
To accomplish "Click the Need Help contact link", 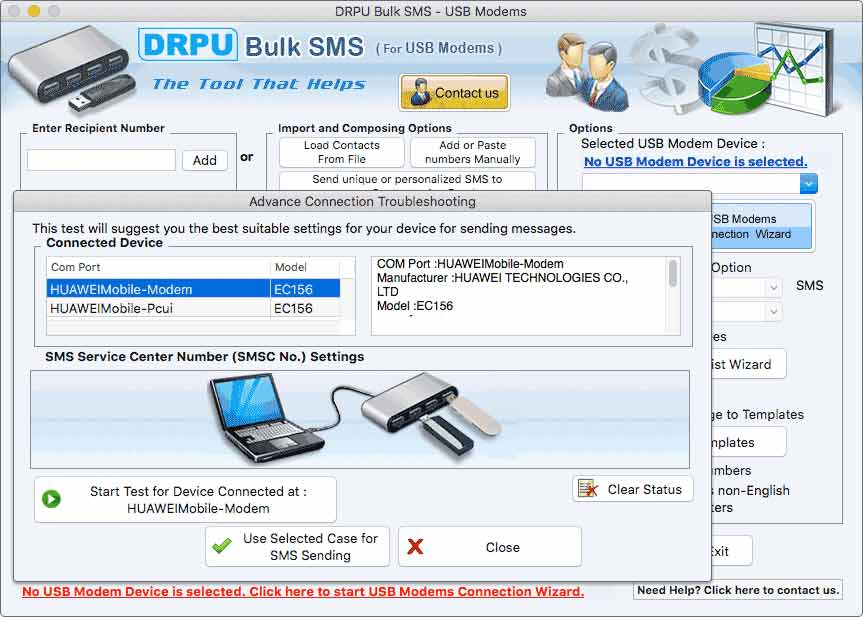I will pyautogui.click(x=738, y=591).
